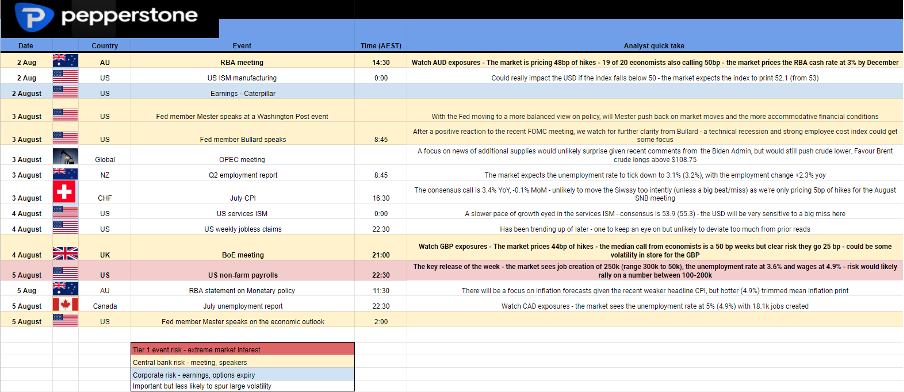Click the Central bank risk legend cell

243,362
